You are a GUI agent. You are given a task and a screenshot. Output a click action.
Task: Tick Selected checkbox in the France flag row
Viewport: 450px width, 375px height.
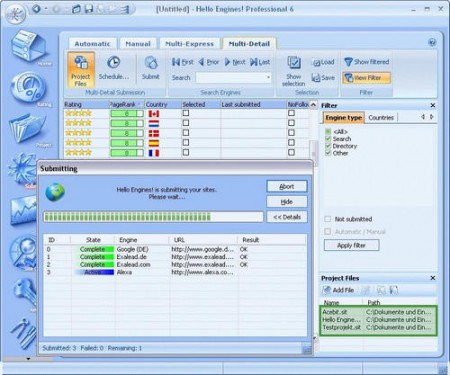click(186, 152)
